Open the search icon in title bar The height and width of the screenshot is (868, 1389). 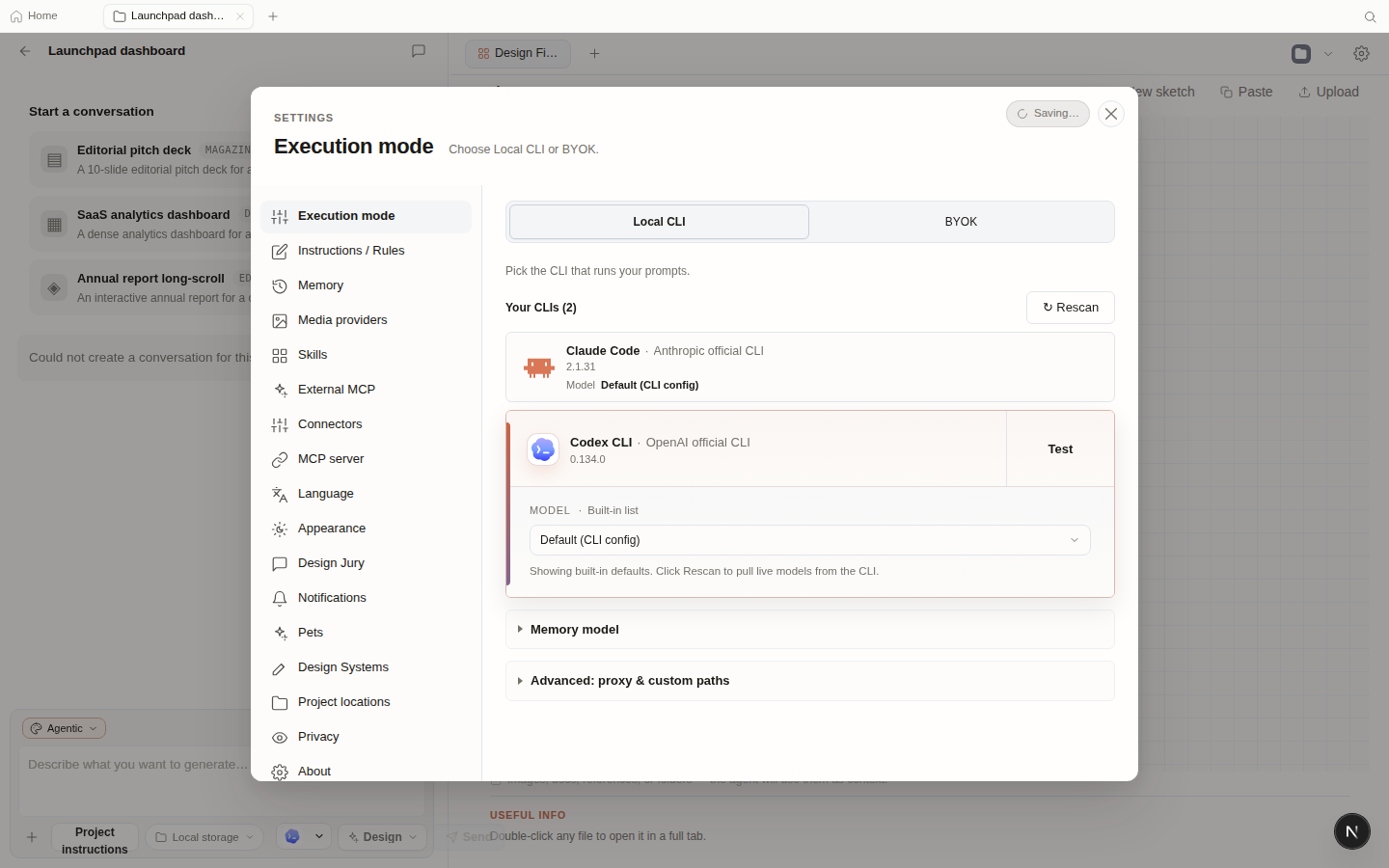point(1370,17)
